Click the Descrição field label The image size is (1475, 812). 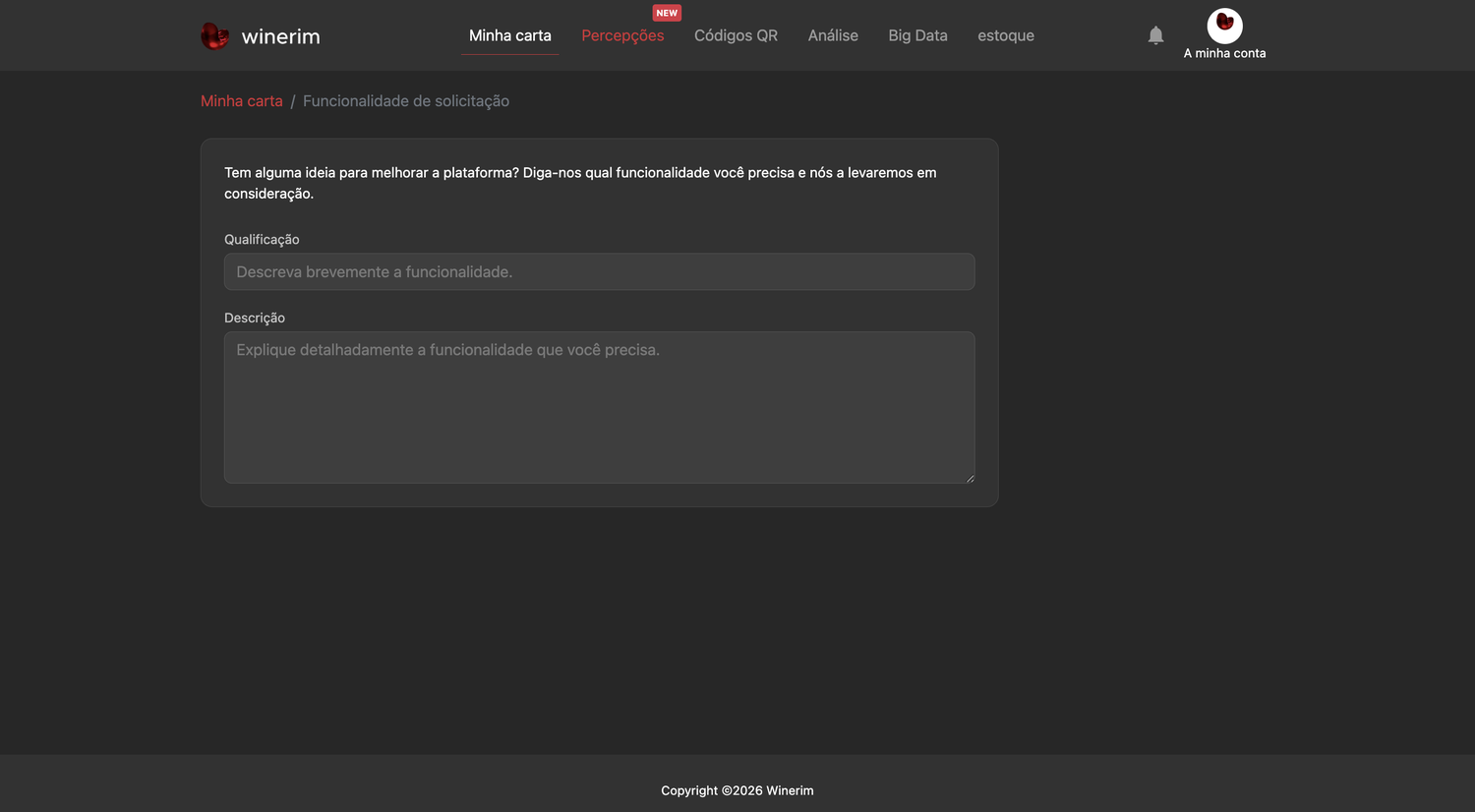255,318
